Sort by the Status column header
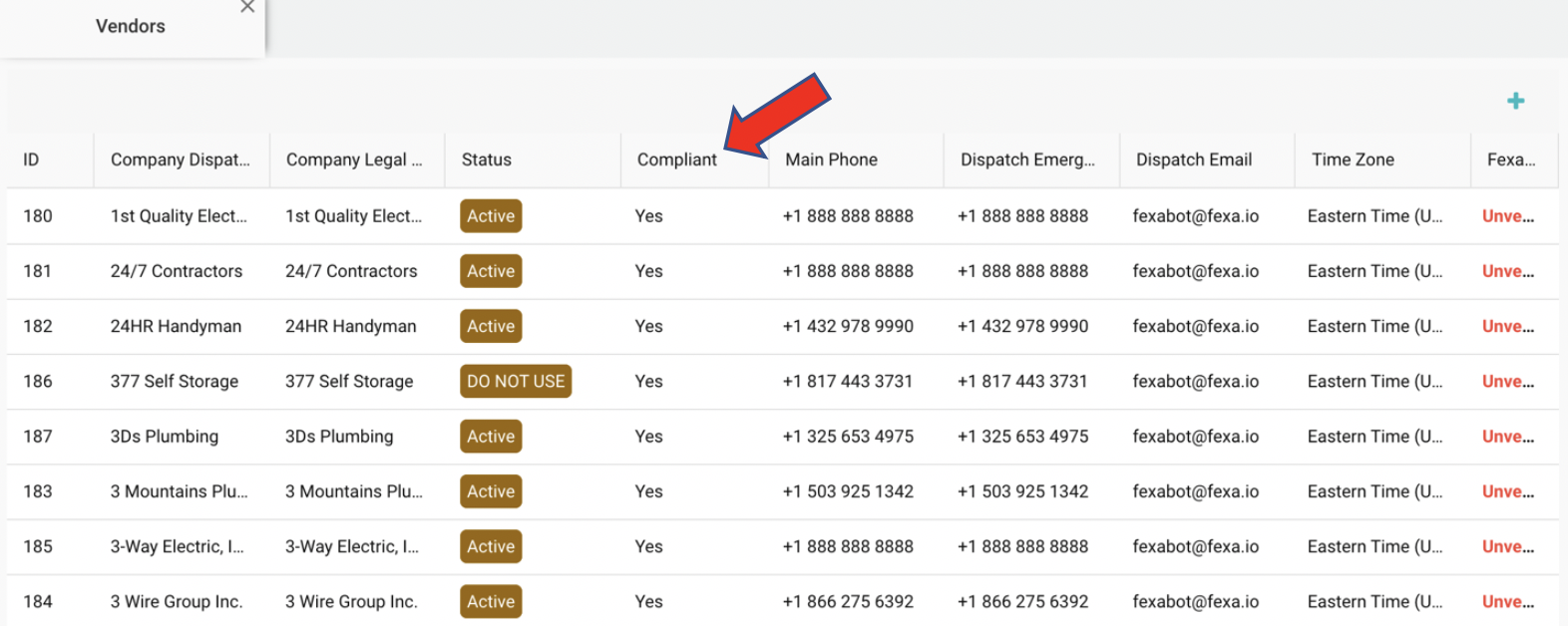Viewport: 1568px width, 626px height. 486,159
